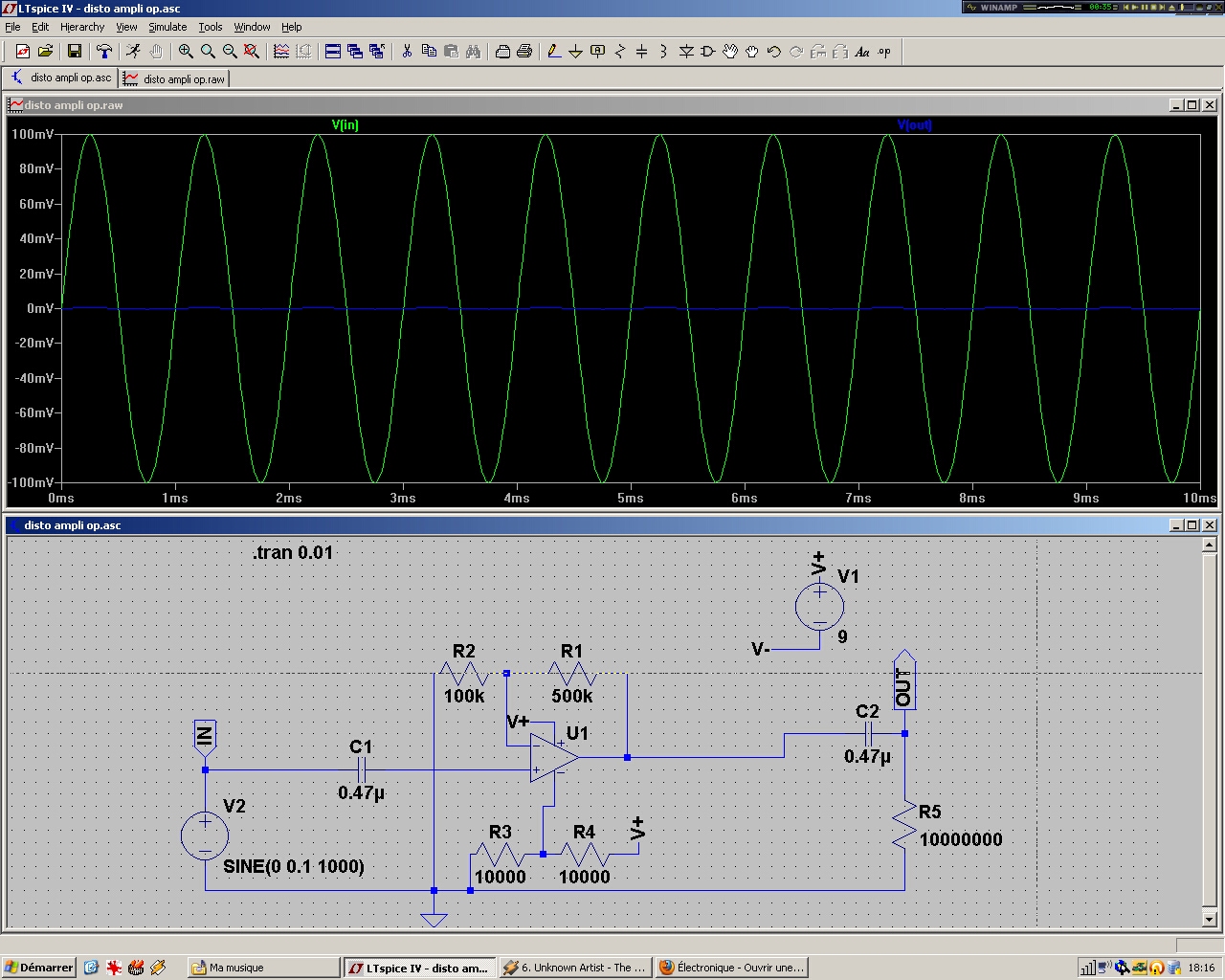Open 'Ma musique' from the taskbar

[x=263, y=968]
